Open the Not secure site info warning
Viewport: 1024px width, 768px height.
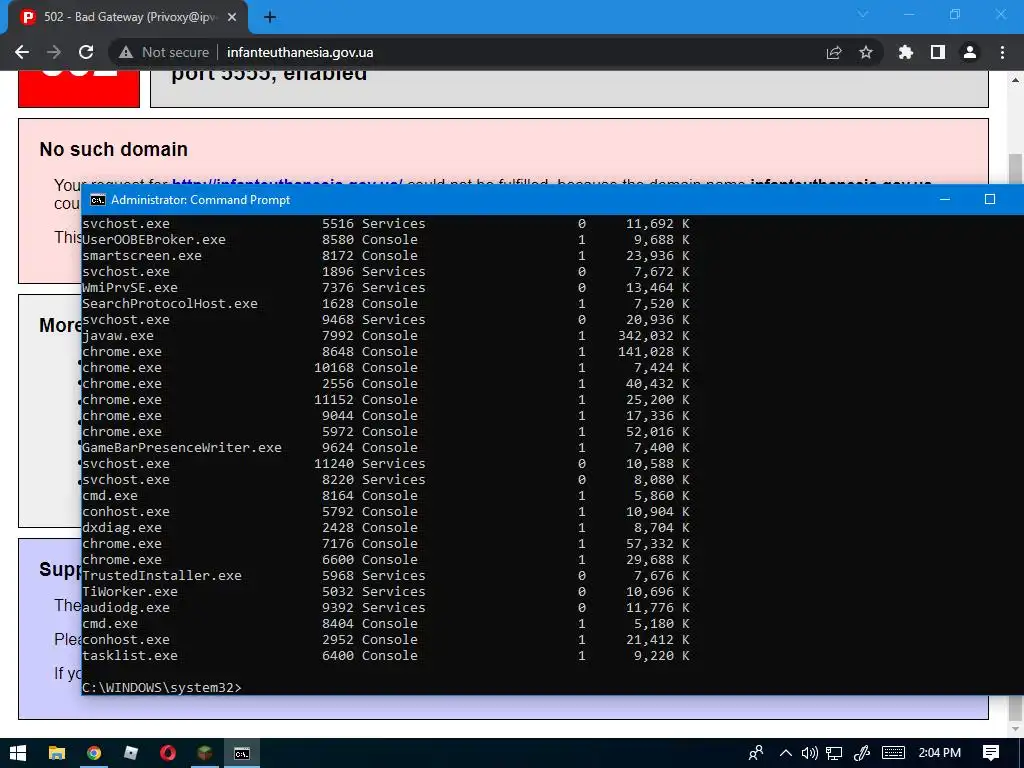(x=165, y=52)
